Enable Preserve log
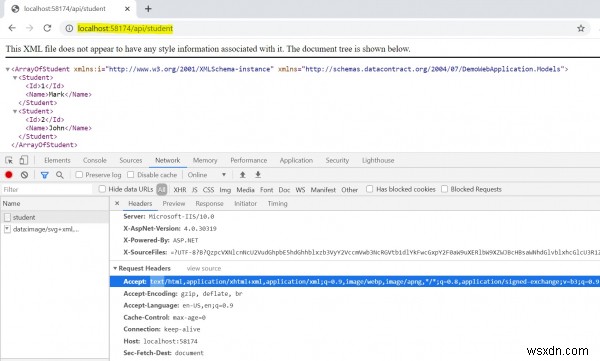The width and height of the screenshot is (600, 361). coord(79,175)
